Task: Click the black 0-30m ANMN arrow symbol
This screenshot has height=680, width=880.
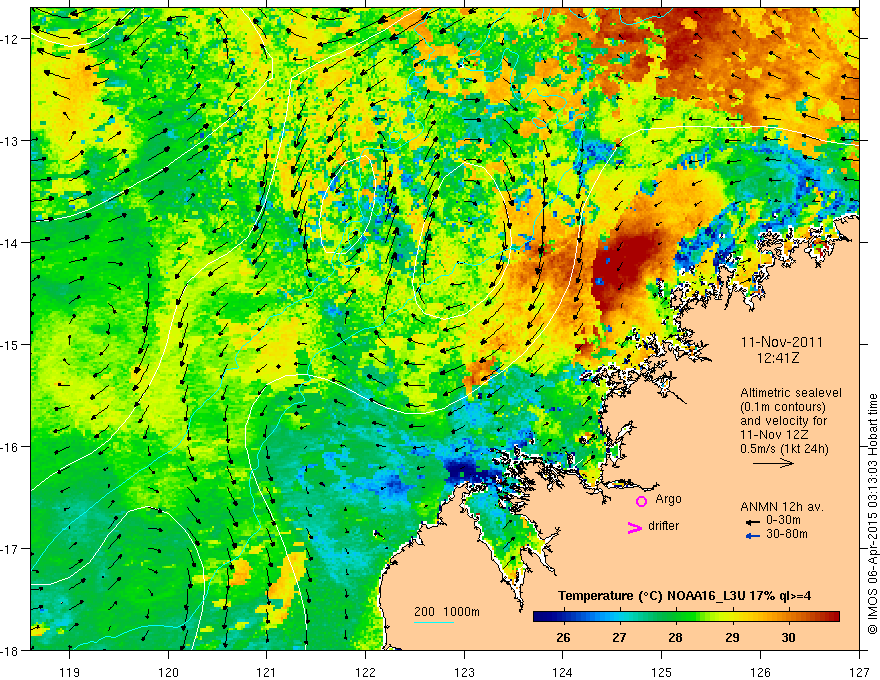Action: point(752,522)
